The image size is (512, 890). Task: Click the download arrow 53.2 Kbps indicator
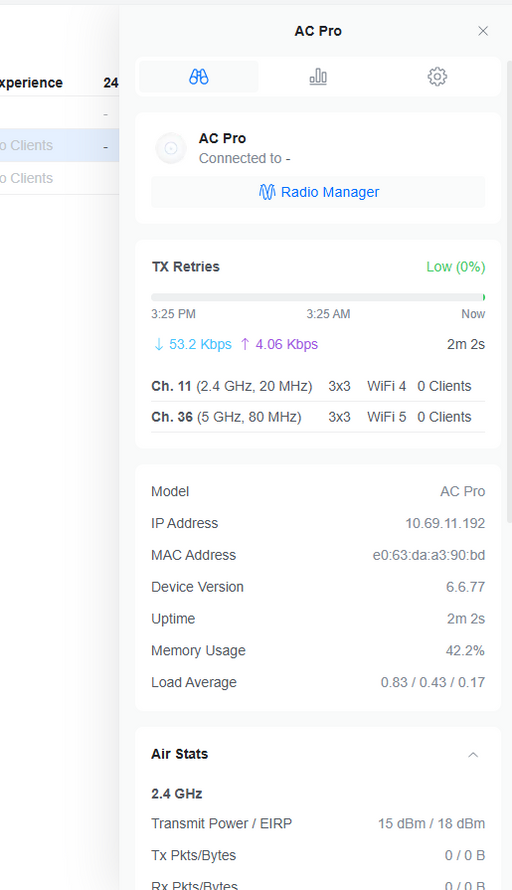point(192,344)
